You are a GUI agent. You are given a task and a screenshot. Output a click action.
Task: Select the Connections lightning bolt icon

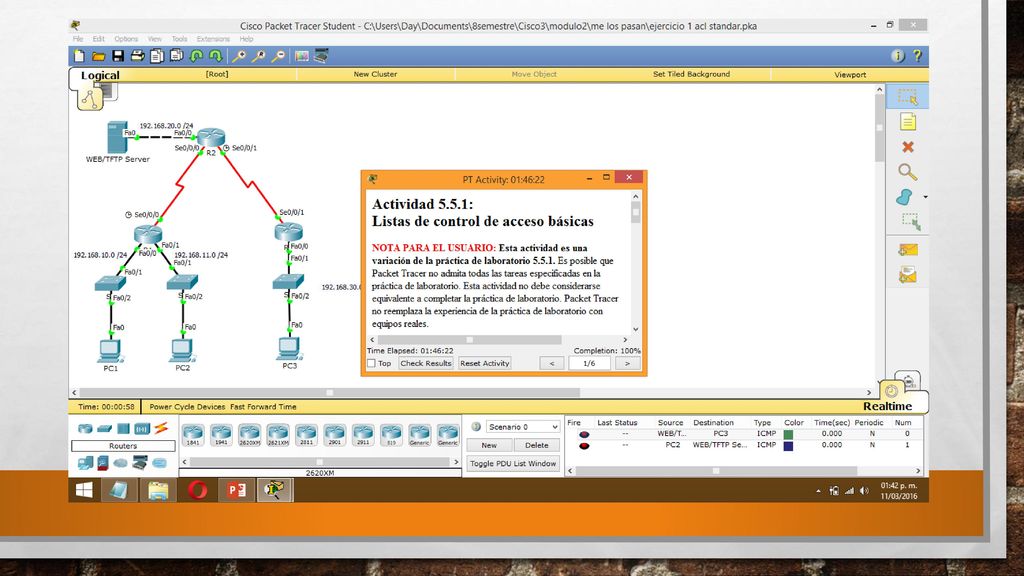[x=161, y=428]
